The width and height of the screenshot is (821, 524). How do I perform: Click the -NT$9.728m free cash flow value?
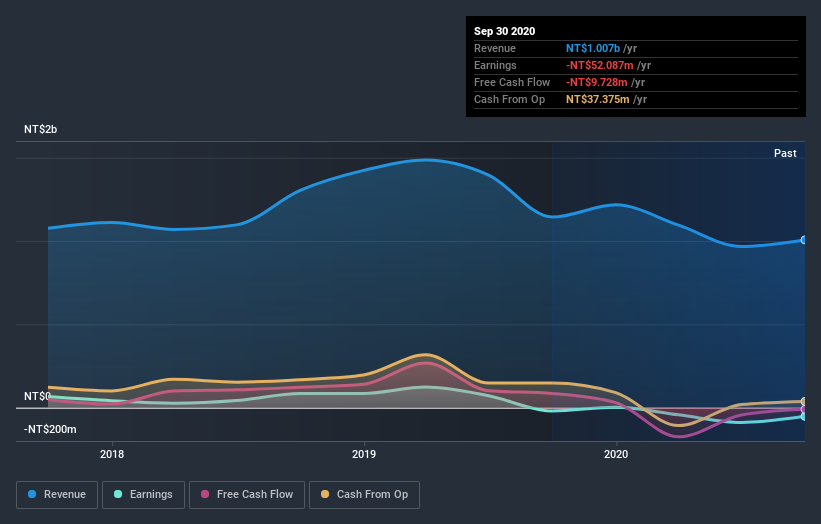pos(596,82)
